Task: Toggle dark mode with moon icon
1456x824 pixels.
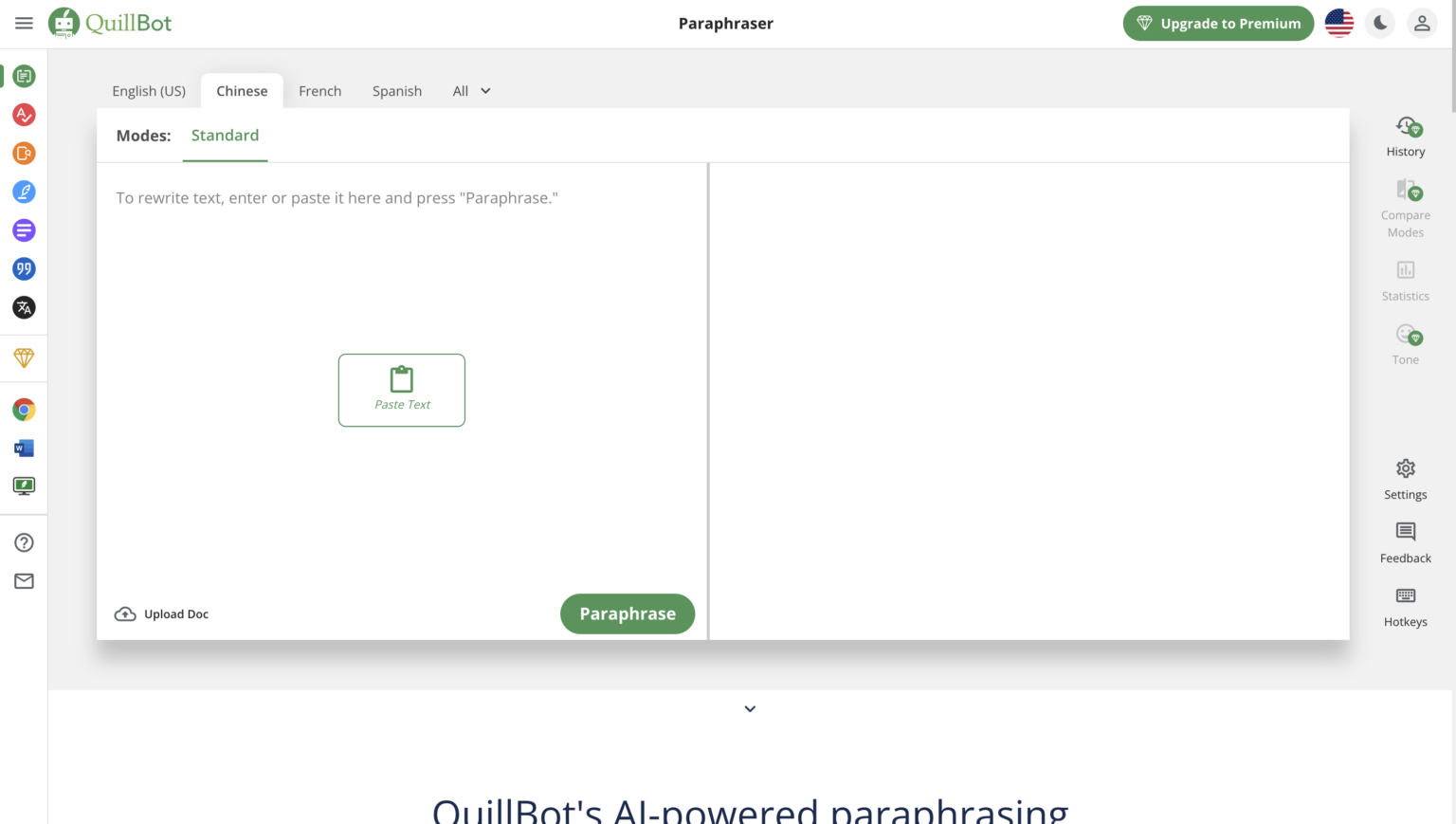Action: click(x=1380, y=24)
